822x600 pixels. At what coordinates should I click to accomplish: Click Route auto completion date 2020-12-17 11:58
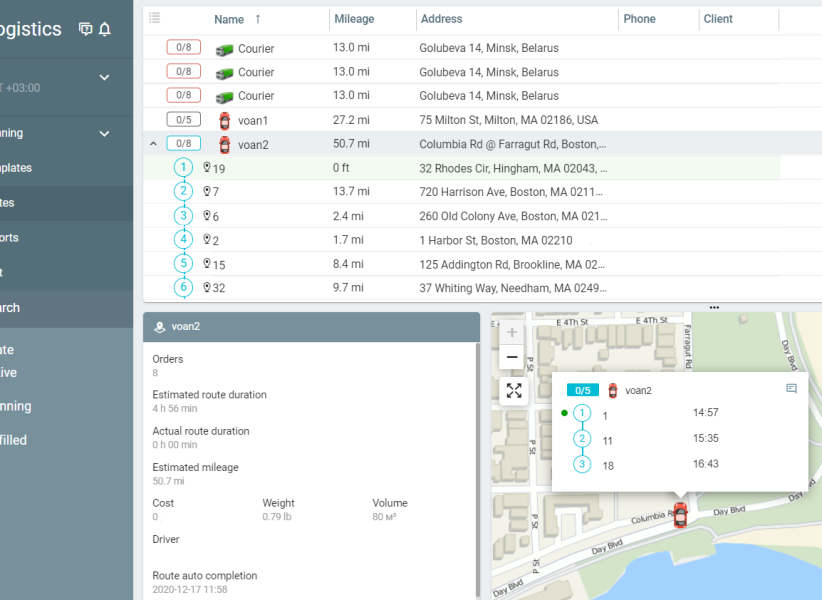[x=190, y=590]
